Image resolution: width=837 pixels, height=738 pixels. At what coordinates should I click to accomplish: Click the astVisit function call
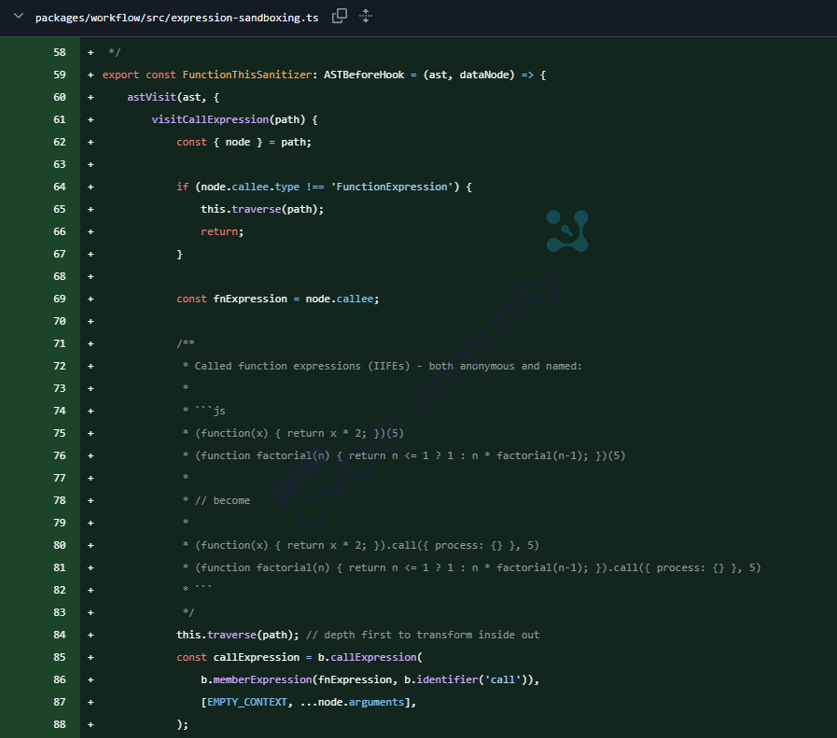[x=152, y=97]
